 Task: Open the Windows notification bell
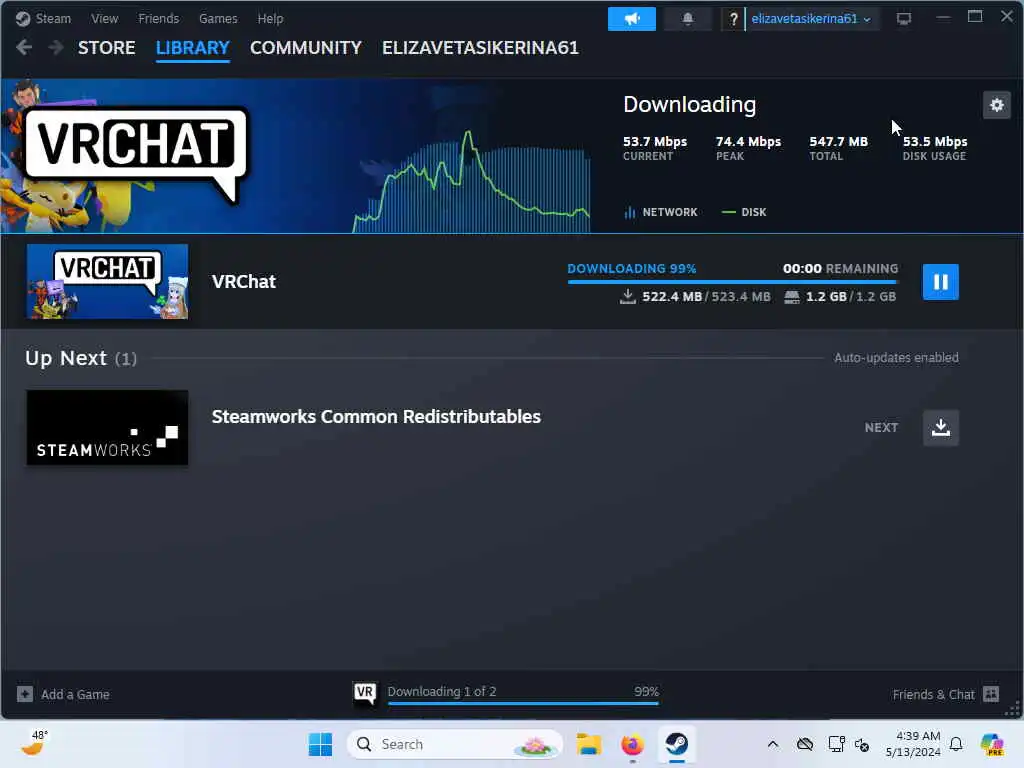[x=956, y=744]
